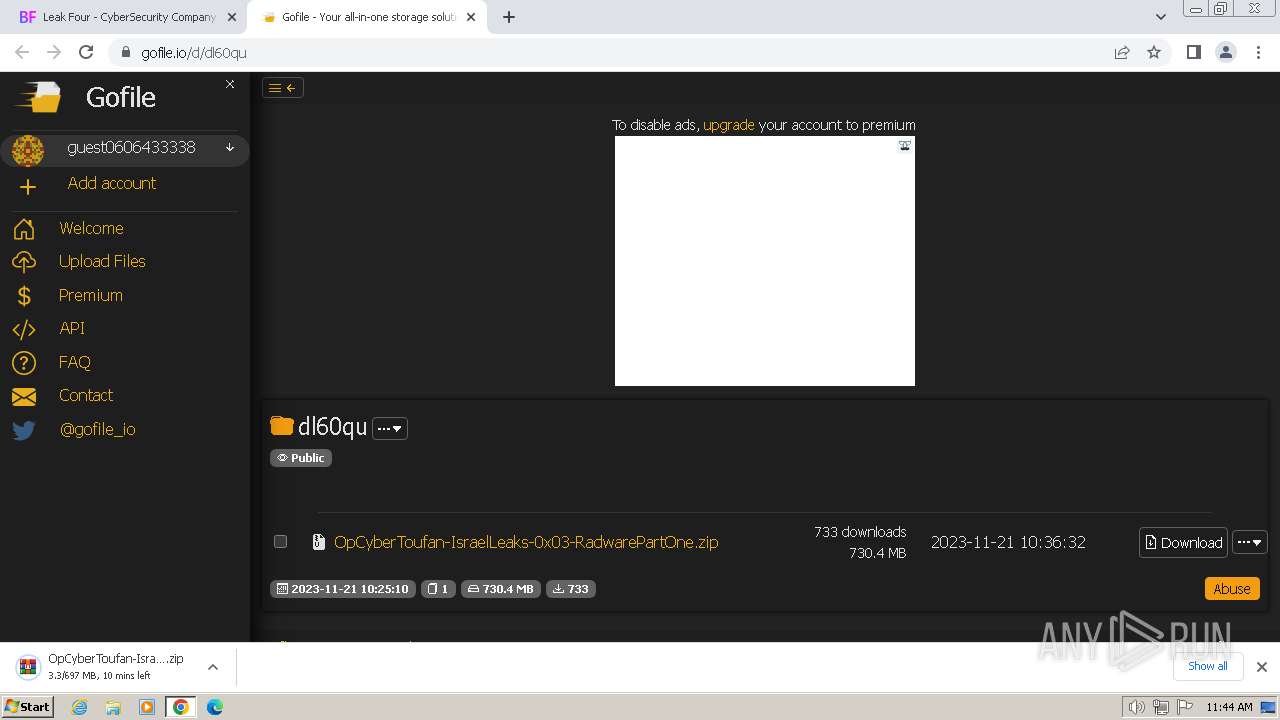
Task: Open the Contact page
Action: pos(86,395)
